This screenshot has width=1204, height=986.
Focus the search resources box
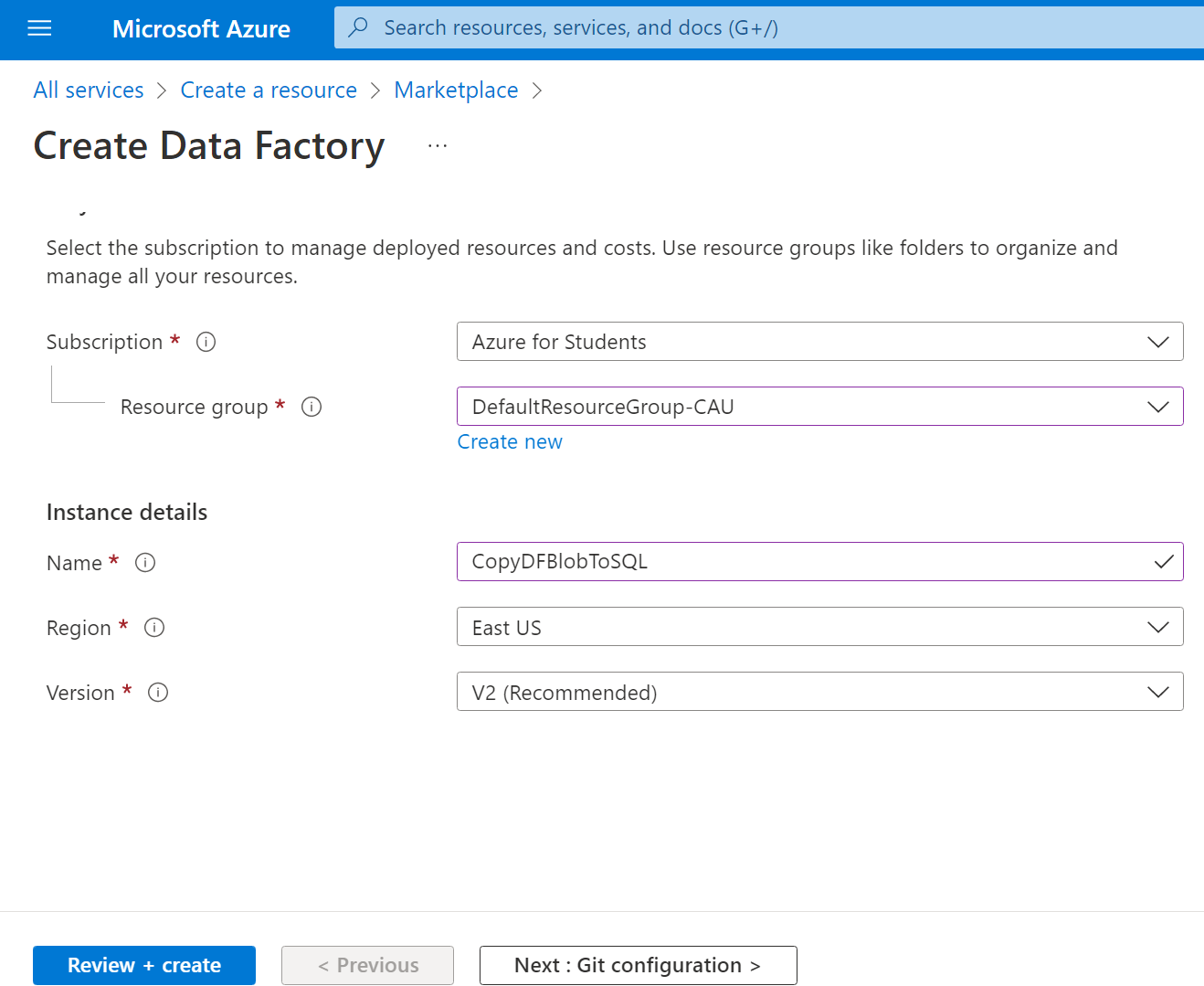[769, 27]
